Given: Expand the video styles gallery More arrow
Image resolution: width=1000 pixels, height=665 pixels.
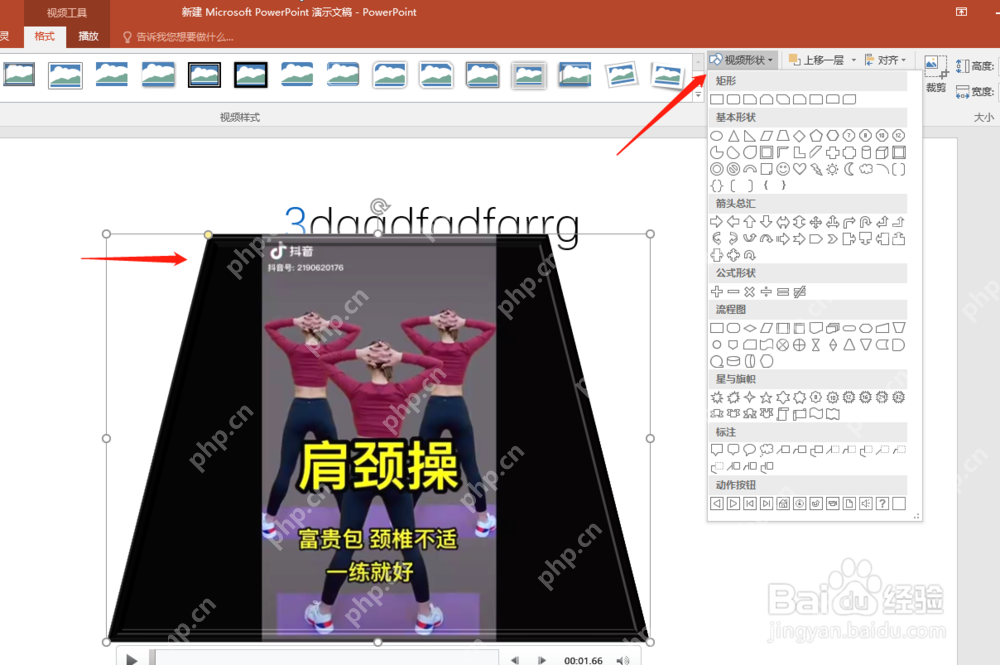Looking at the screenshot, I should 698,94.
